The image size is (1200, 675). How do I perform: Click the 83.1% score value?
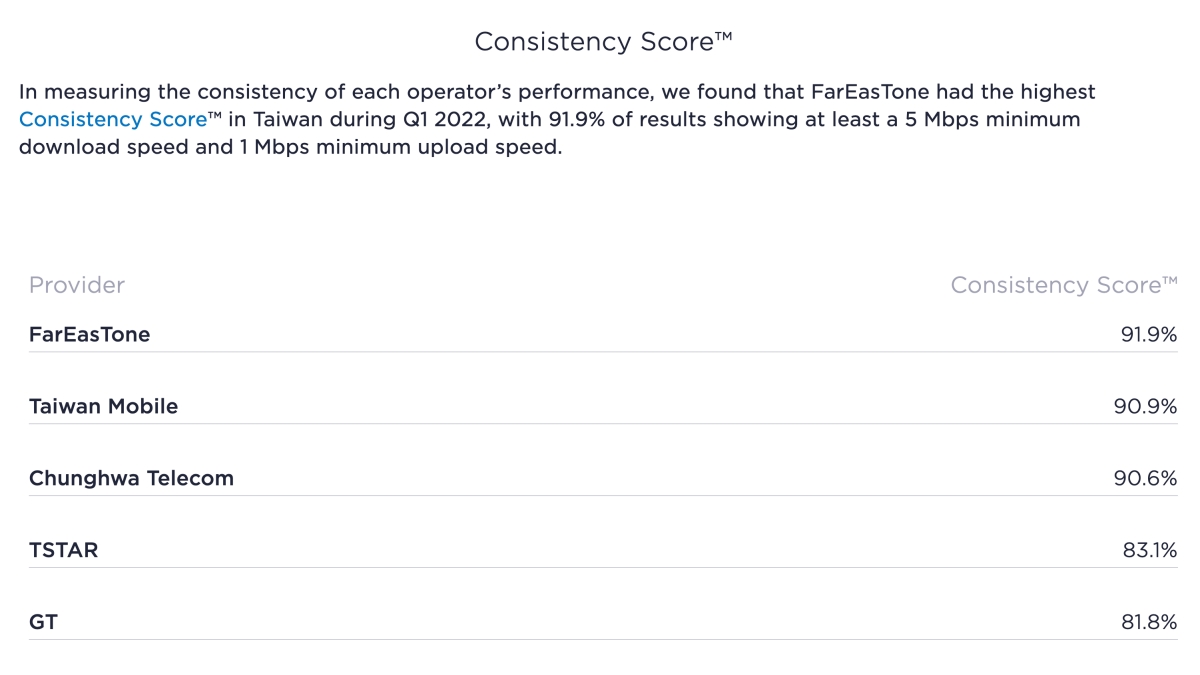coord(1149,551)
